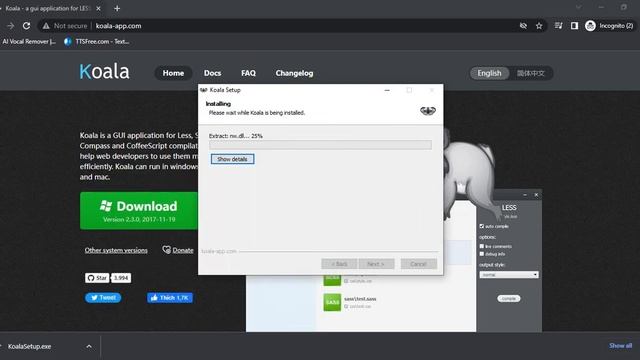640x360 pixels.
Task: Open the Changelog nav item
Action: [294, 73]
